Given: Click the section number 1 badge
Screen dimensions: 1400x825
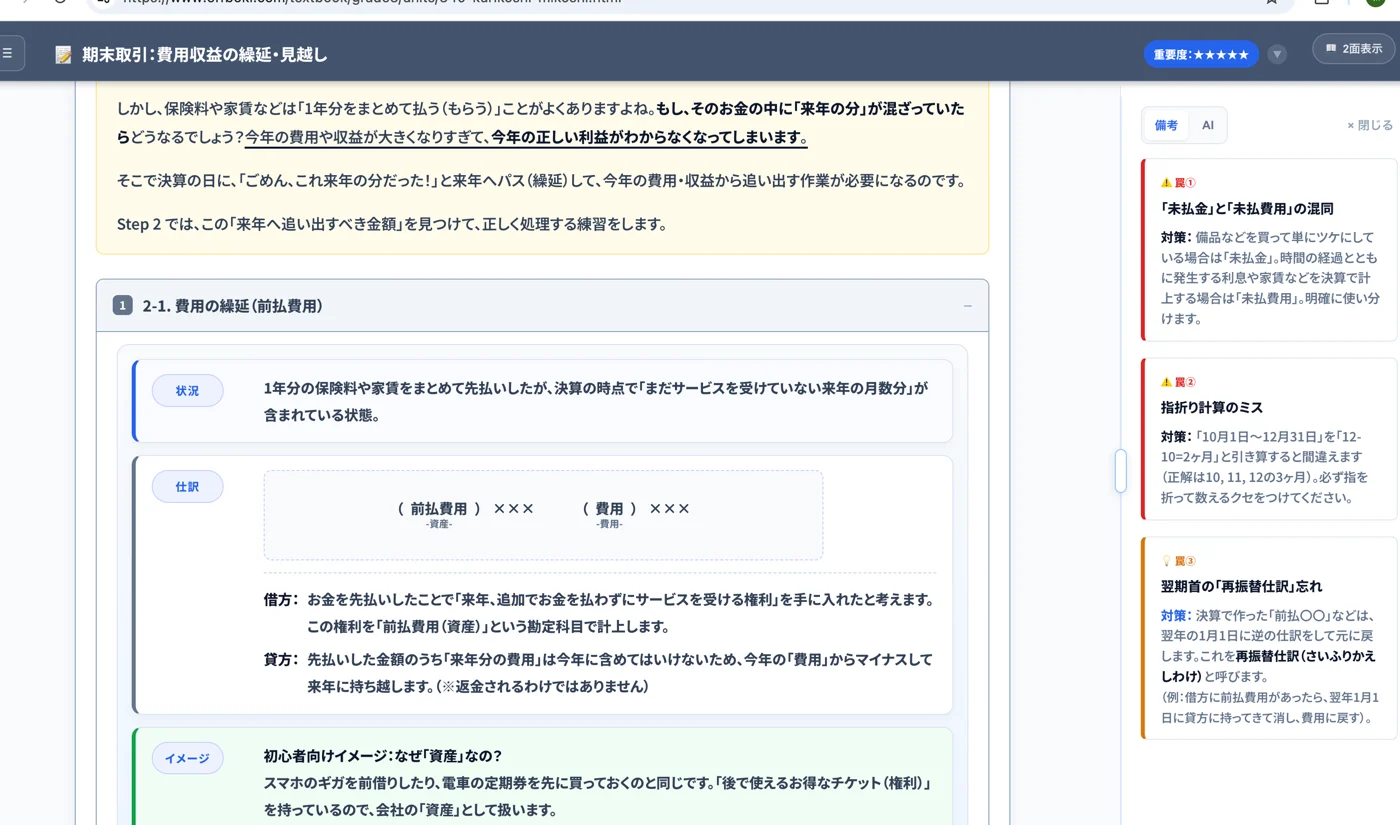Looking at the screenshot, I should (x=123, y=306).
